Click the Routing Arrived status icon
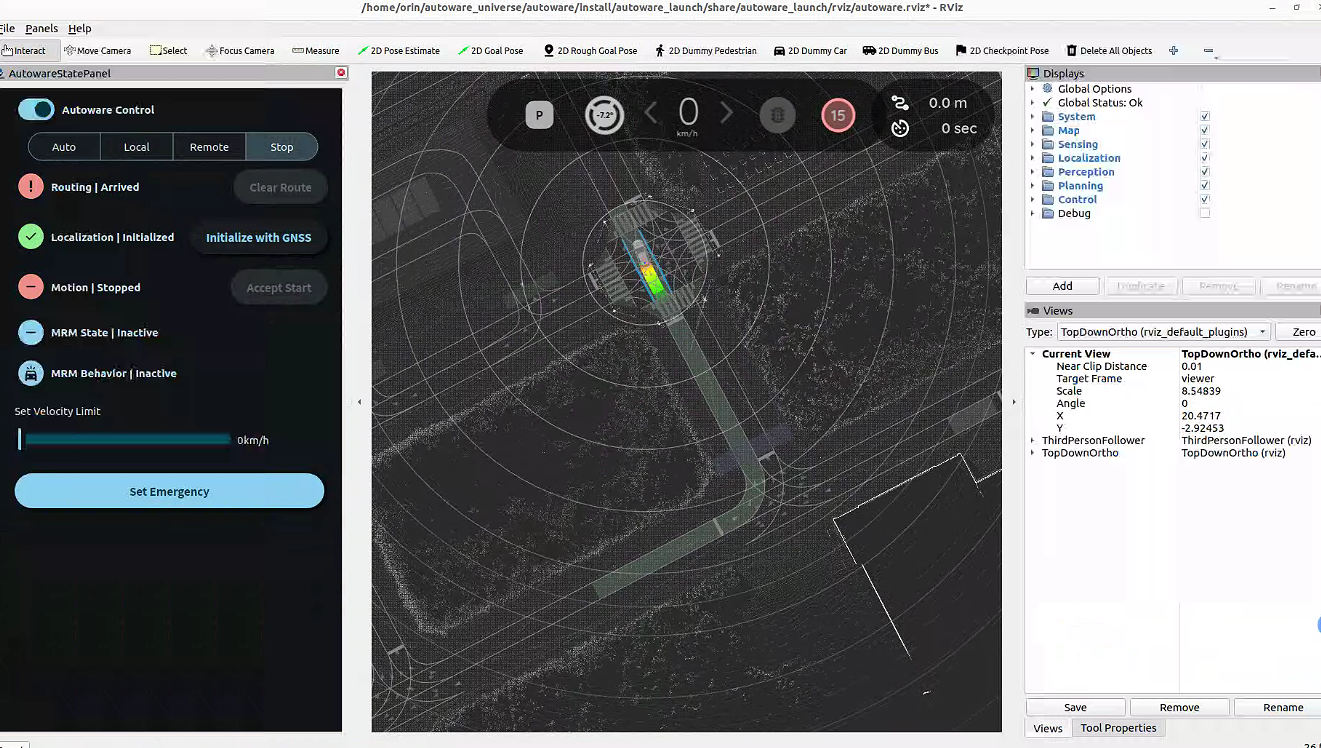The image size is (1321, 748). tap(31, 187)
